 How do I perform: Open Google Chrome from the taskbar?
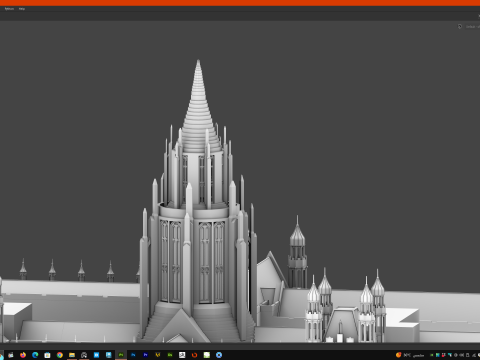(x=60, y=355)
